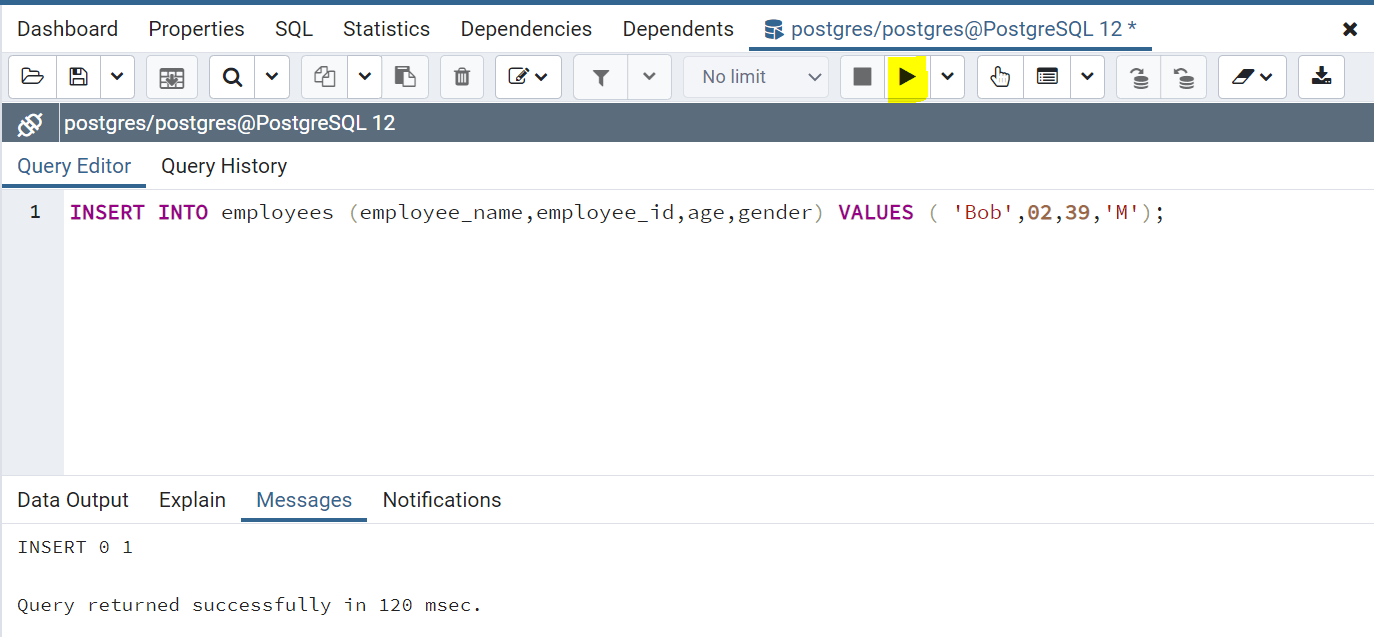Image resolution: width=1374 pixels, height=637 pixels.
Task: Switch to the Statistics tab
Action: point(386,29)
